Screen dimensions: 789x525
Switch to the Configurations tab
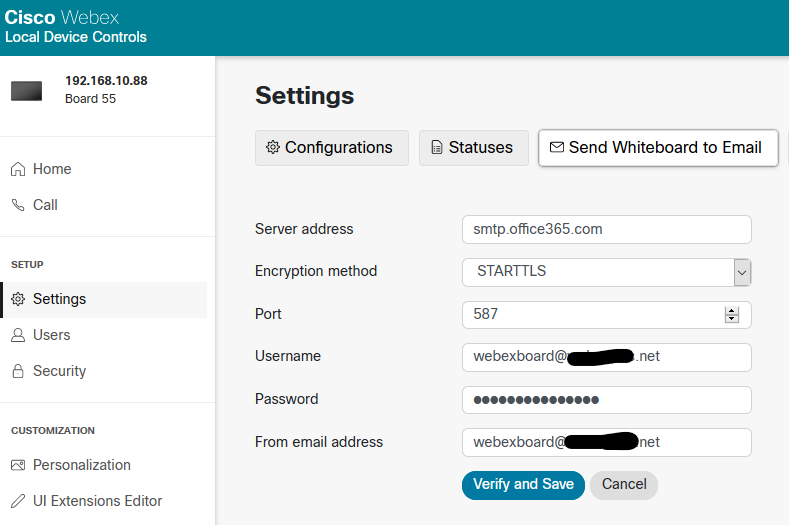pos(332,148)
